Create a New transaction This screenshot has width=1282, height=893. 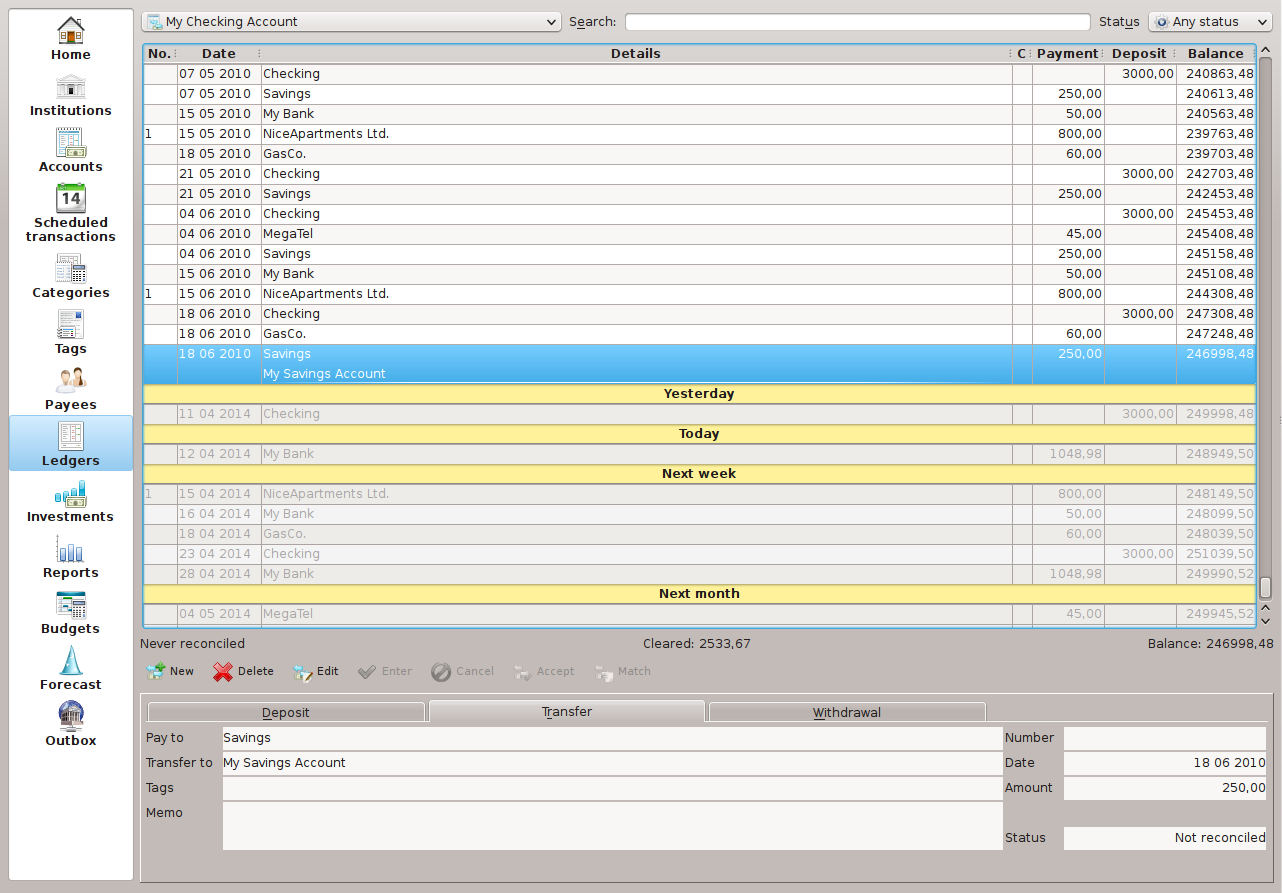click(170, 671)
